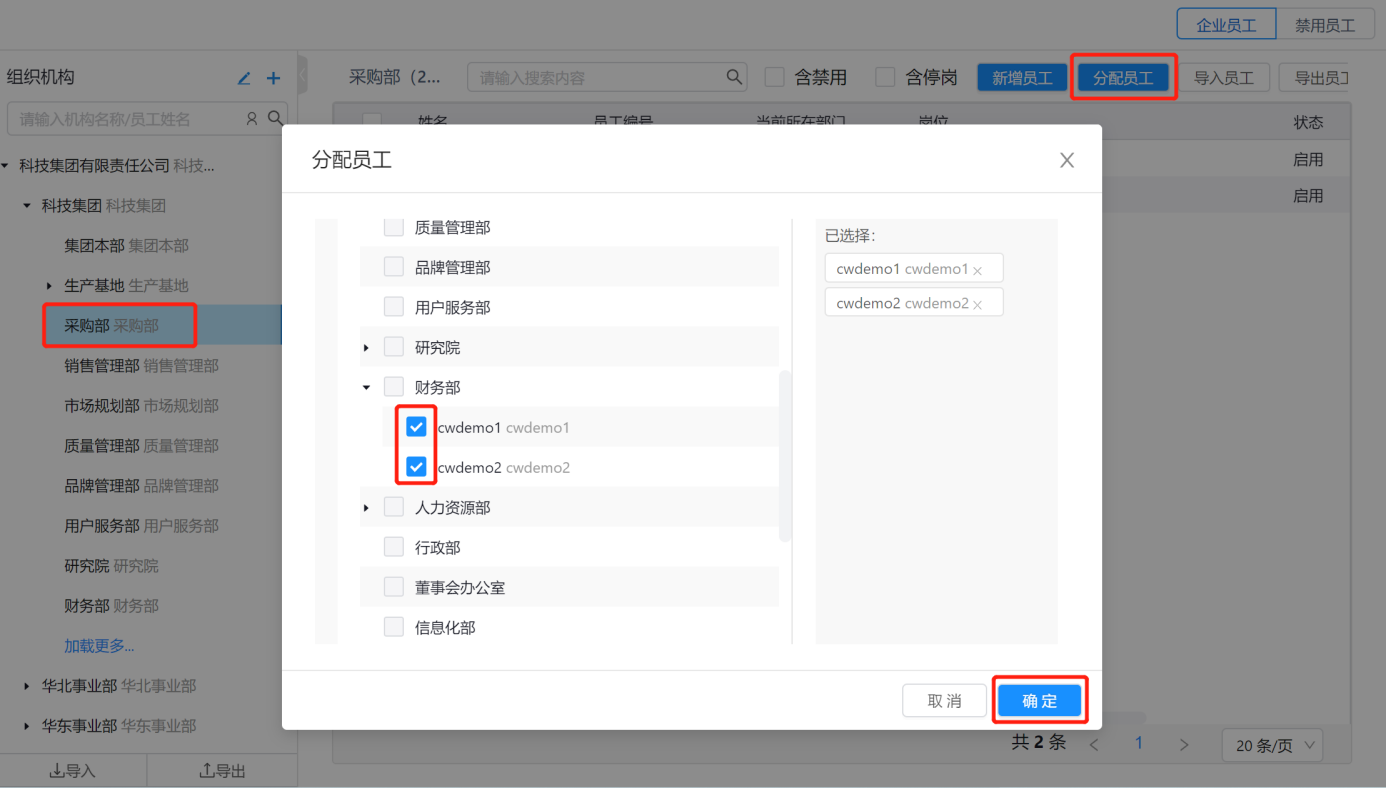Screen dimensions: 1386x788
Task: Click the 导出 button at sidebar bottom
Action: 222,771
